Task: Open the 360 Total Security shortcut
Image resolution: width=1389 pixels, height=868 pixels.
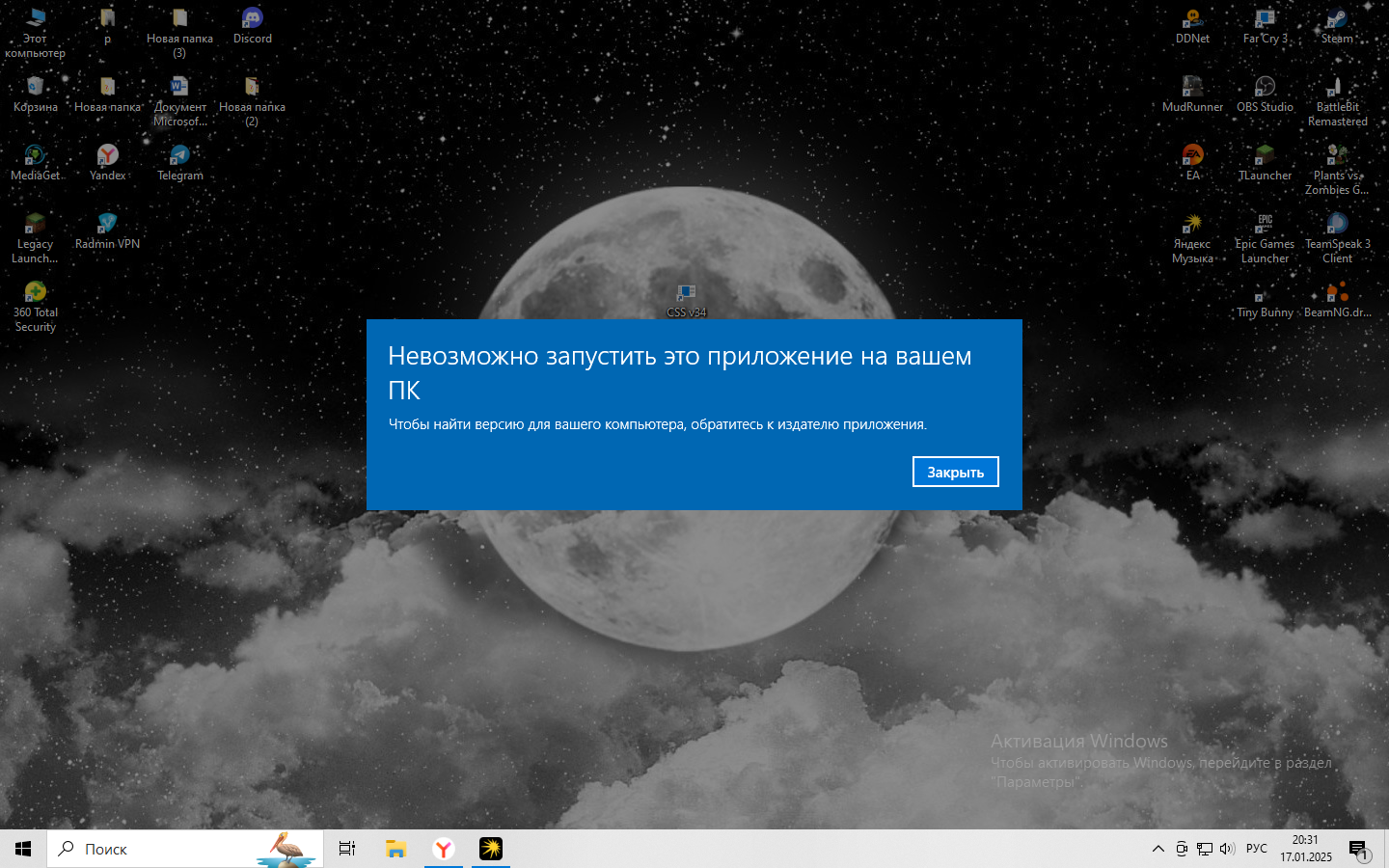Action: pos(36,294)
